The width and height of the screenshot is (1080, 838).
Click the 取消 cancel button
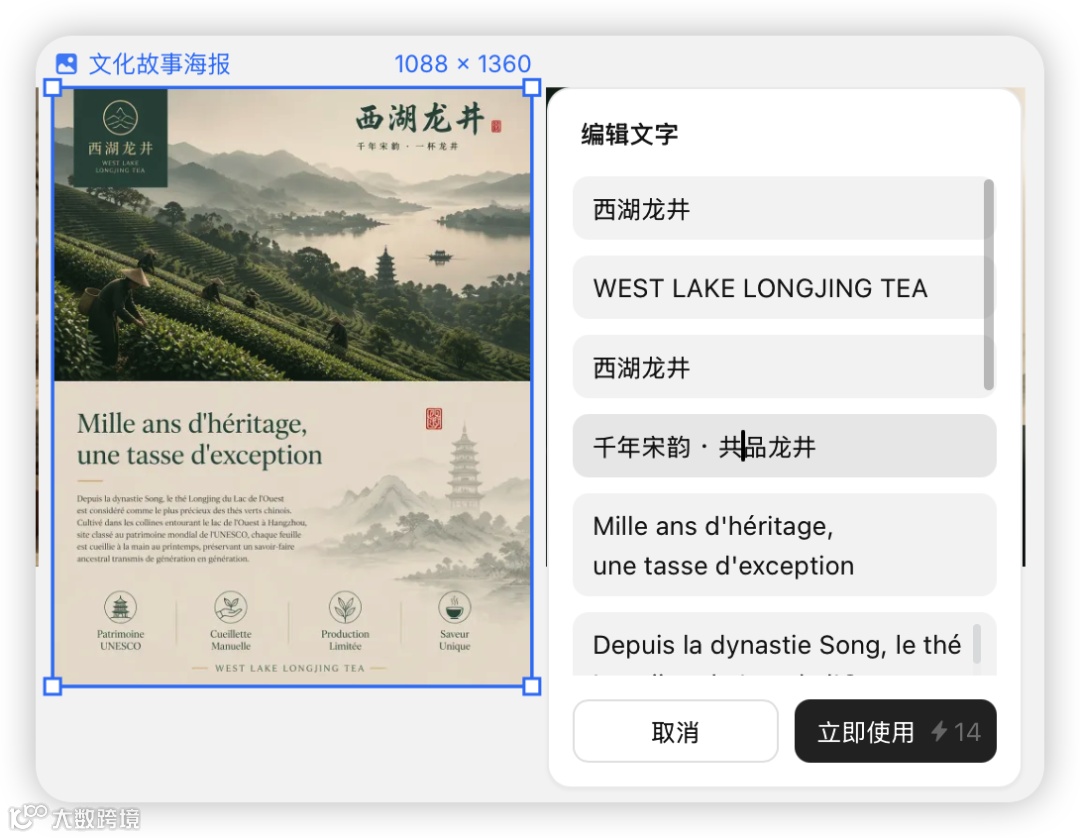coord(675,731)
